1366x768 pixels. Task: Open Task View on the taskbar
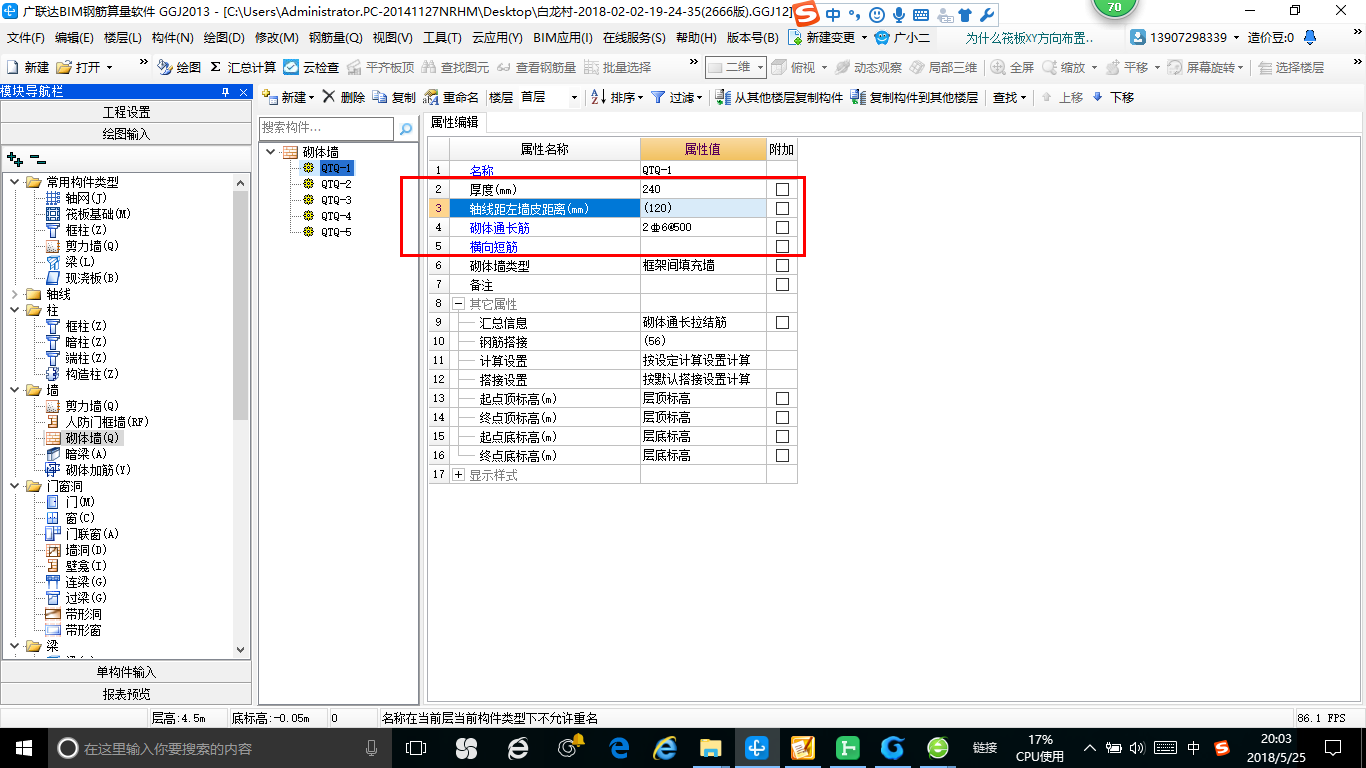coord(416,747)
